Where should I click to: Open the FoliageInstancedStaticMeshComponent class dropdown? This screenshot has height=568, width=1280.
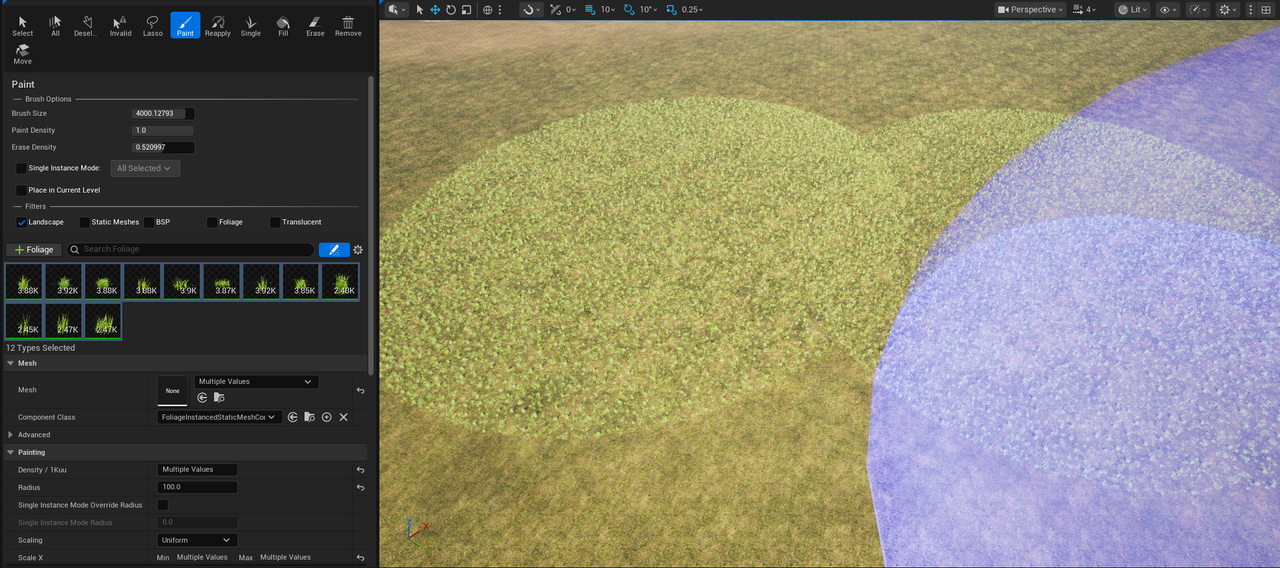pyautogui.click(x=219, y=417)
